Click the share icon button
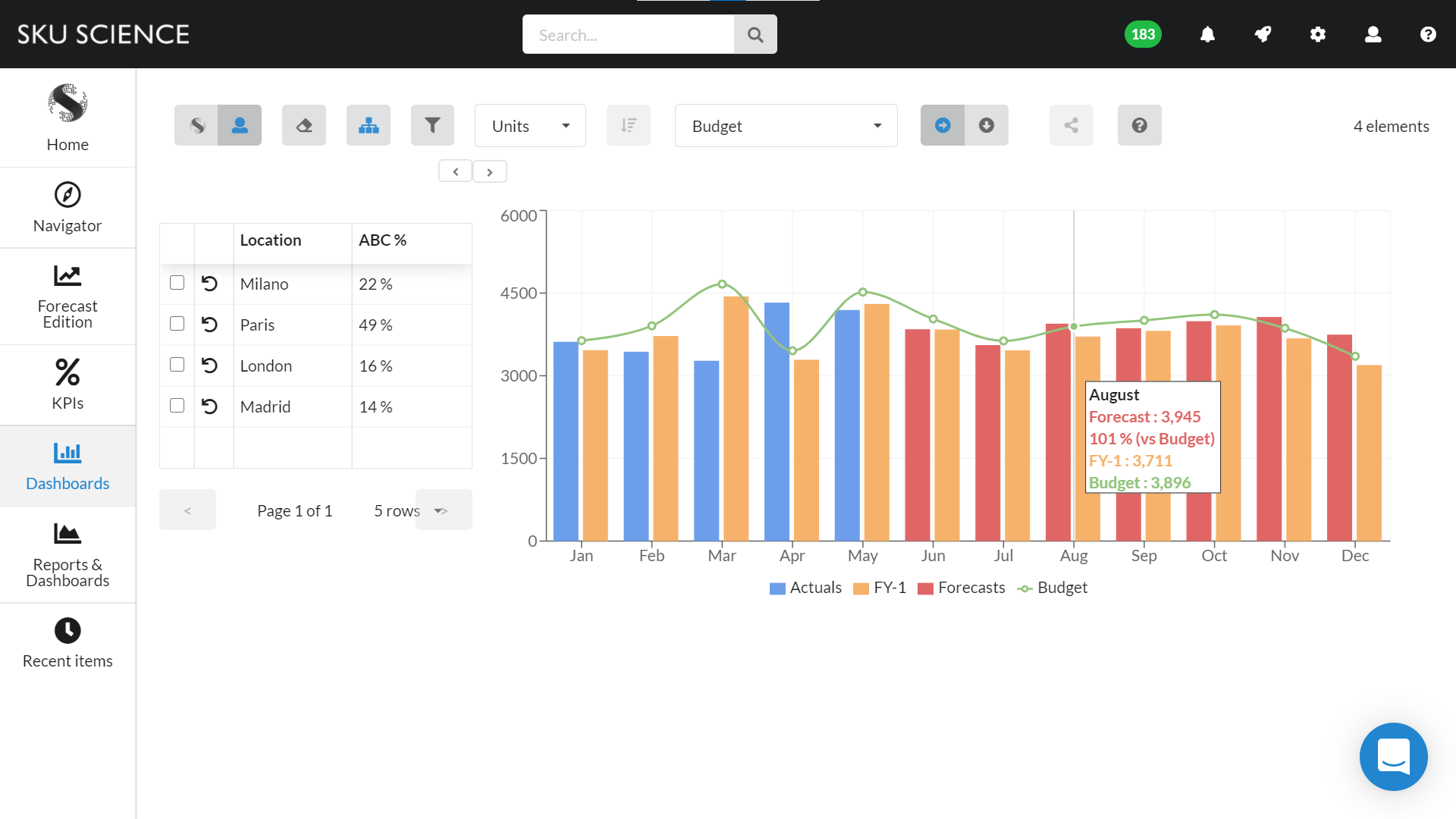This screenshot has height=819, width=1456. 1071,126
